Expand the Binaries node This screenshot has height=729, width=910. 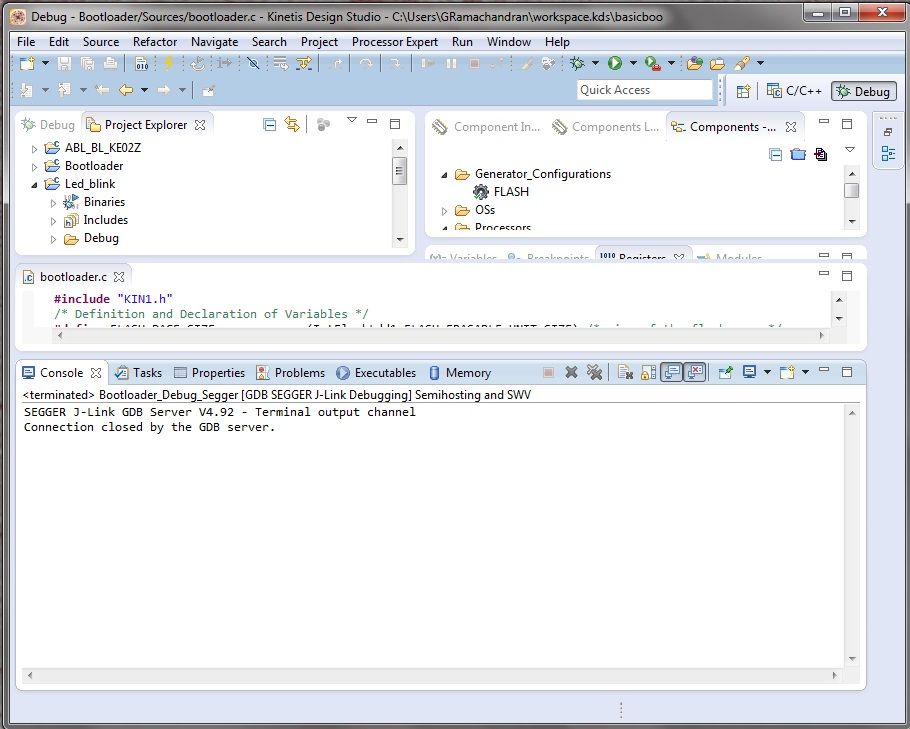[x=53, y=203]
